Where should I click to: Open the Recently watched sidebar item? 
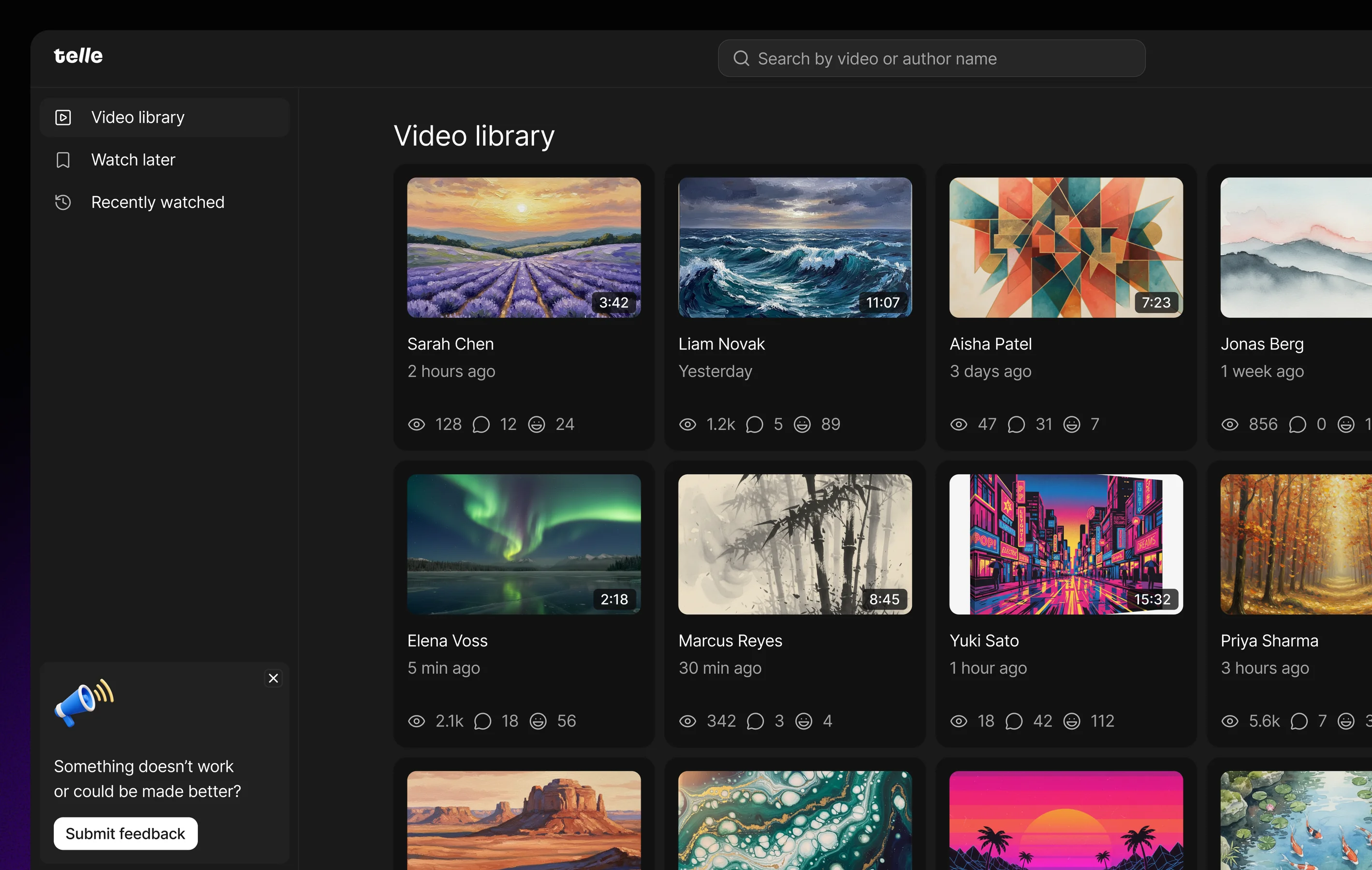tap(165, 202)
